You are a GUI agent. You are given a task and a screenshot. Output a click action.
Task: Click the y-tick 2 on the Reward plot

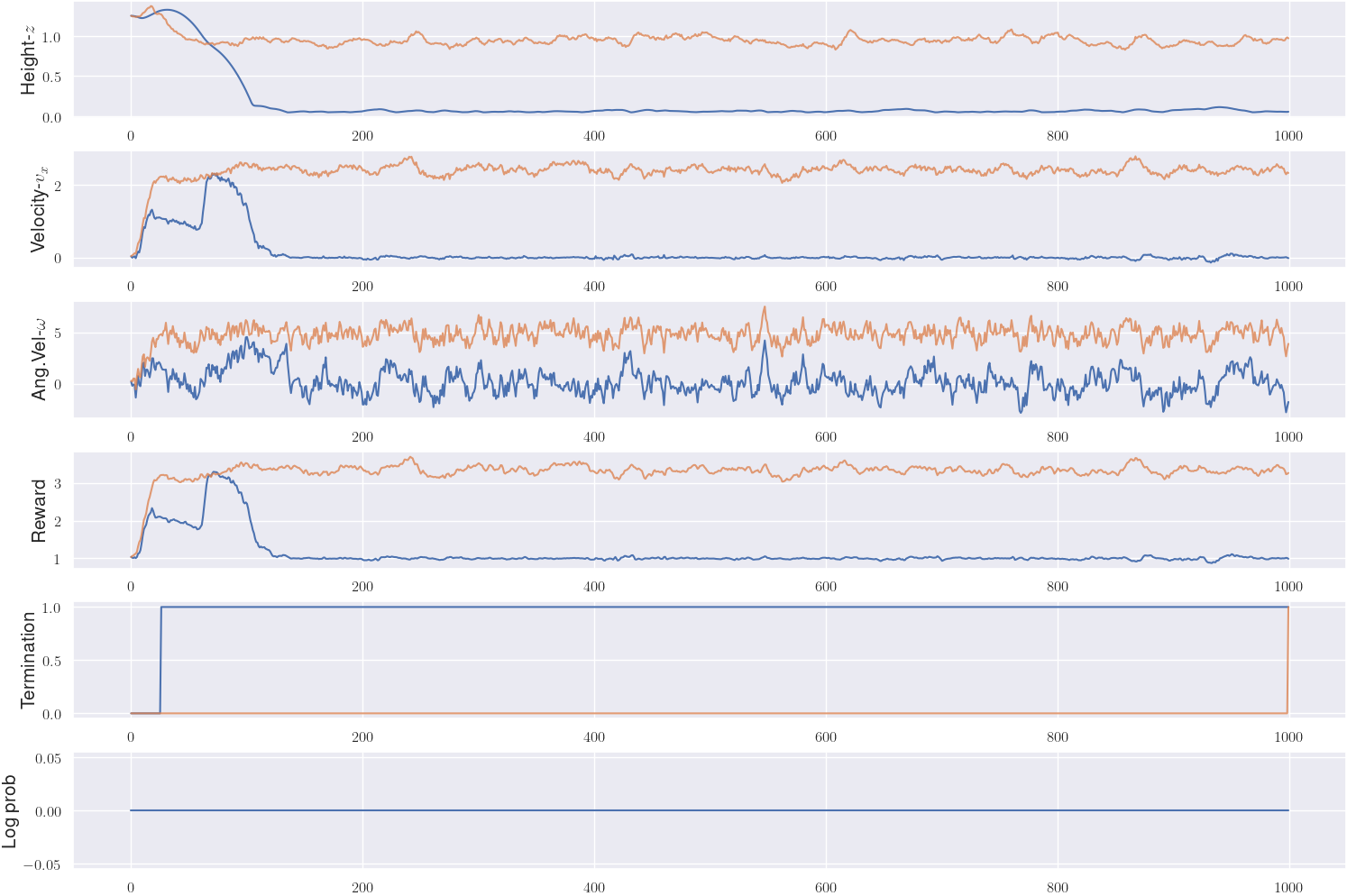point(57,522)
